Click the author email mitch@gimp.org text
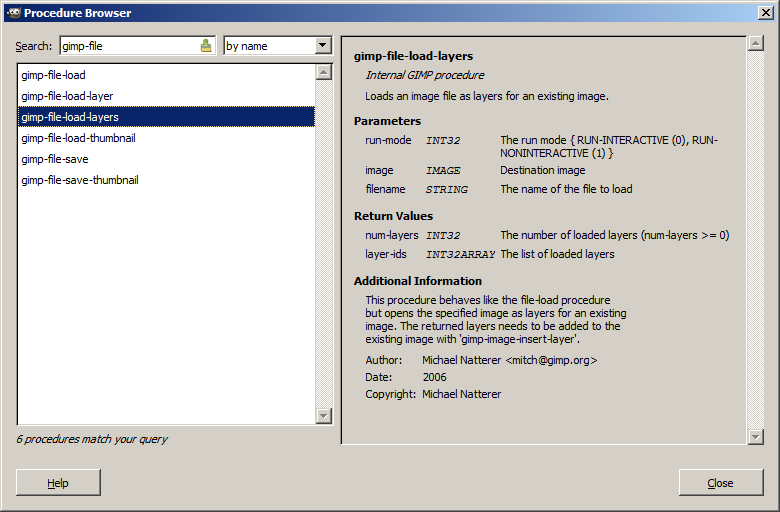 click(551, 360)
